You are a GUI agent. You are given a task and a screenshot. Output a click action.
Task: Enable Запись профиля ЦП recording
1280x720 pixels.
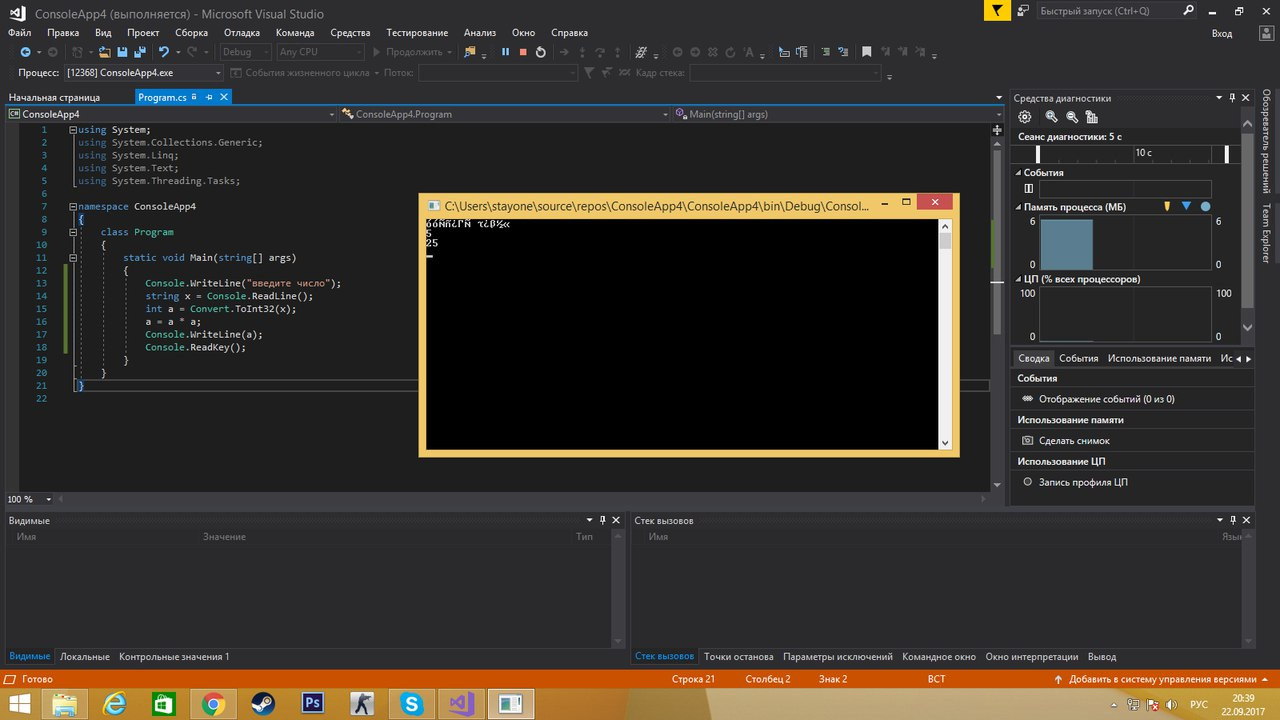click(1076, 482)
